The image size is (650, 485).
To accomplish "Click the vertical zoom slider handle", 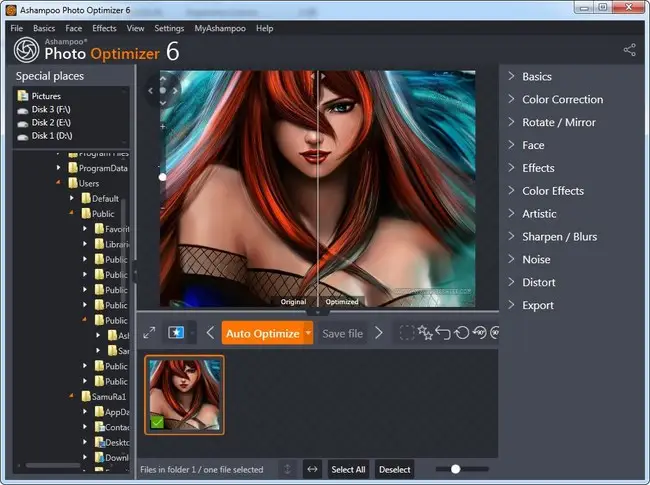I will coord(162,177).
